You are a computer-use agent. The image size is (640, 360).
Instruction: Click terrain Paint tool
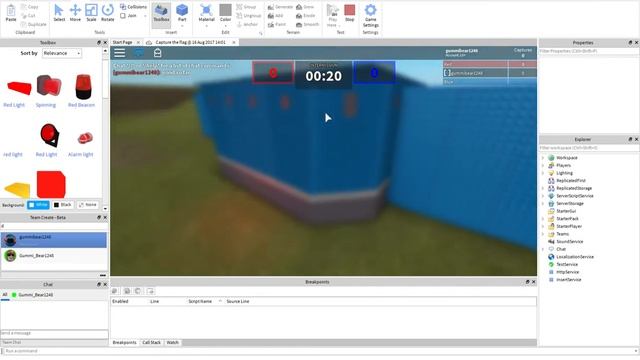tap(277, 24)
